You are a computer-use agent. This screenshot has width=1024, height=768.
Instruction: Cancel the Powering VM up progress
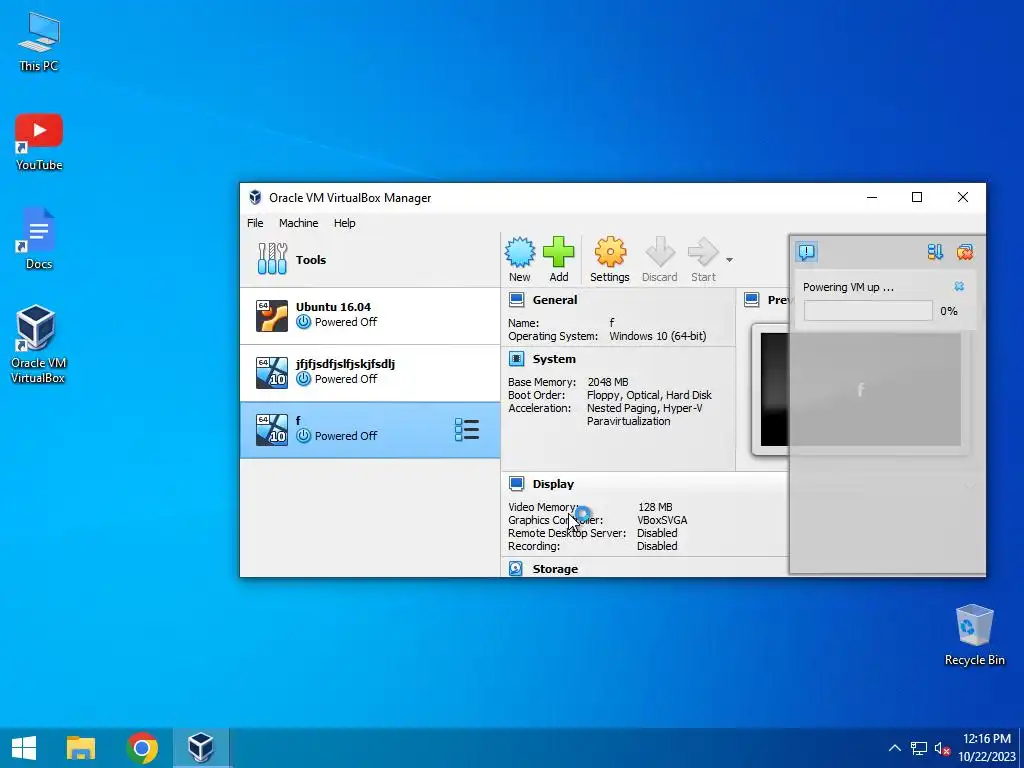coord(959,287)
